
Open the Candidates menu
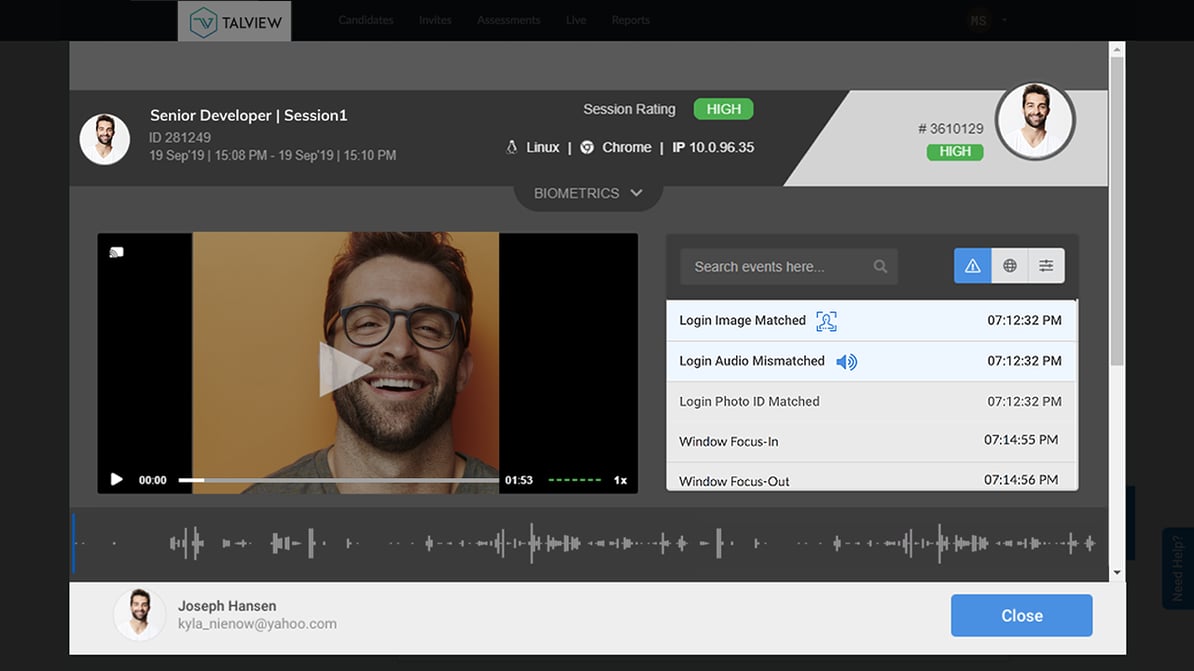pos(366,20)
